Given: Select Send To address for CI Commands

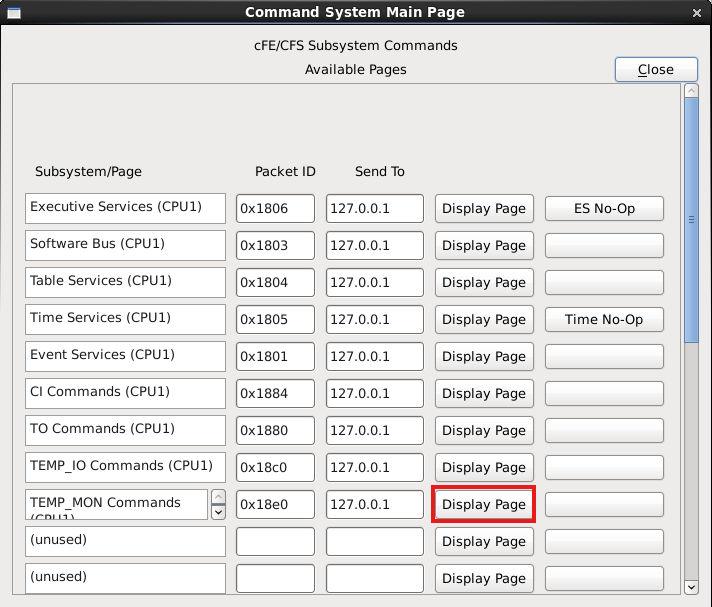Looking at the screenshot, I should (374, 394).
